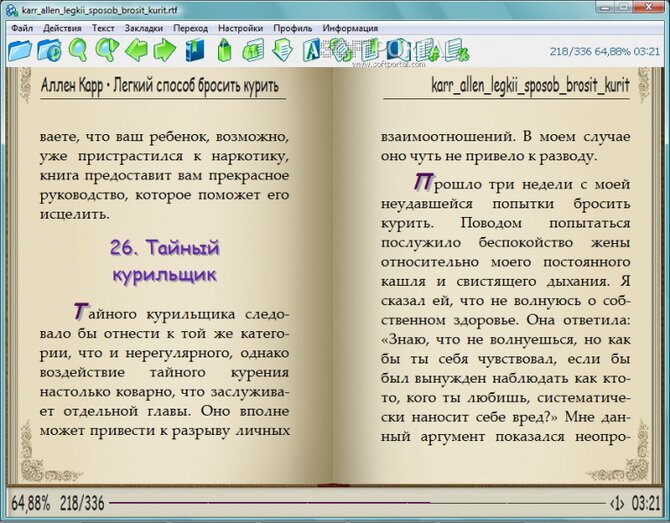Click the green pages layout icon
The width and height of the screenshot is (670, 523).
(253, 50)
